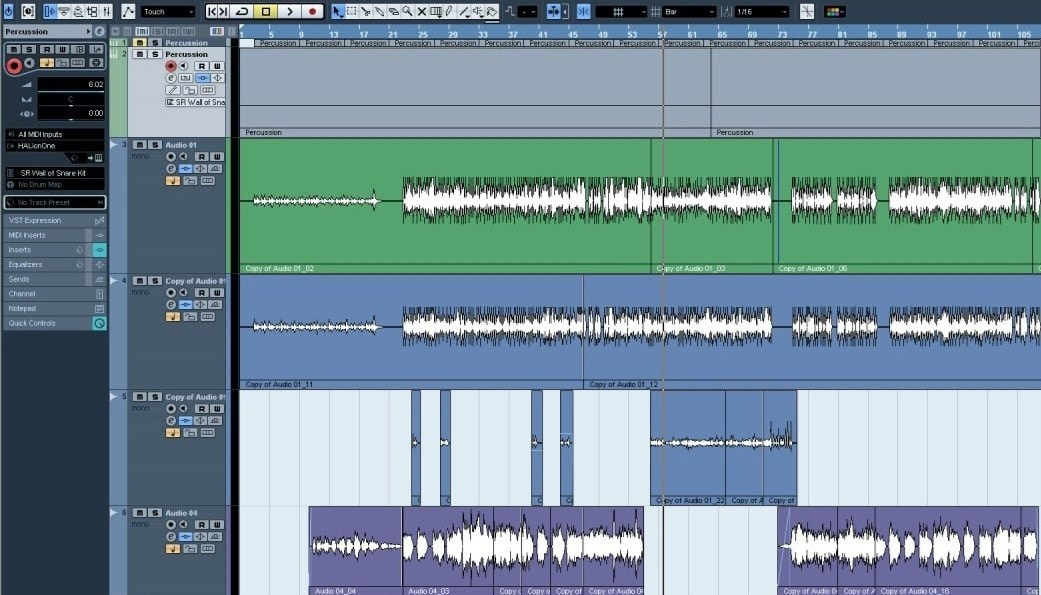The width and height of the screenshot is (1041, 595).
Task: Click the Stop transport button
Action: 266,11
